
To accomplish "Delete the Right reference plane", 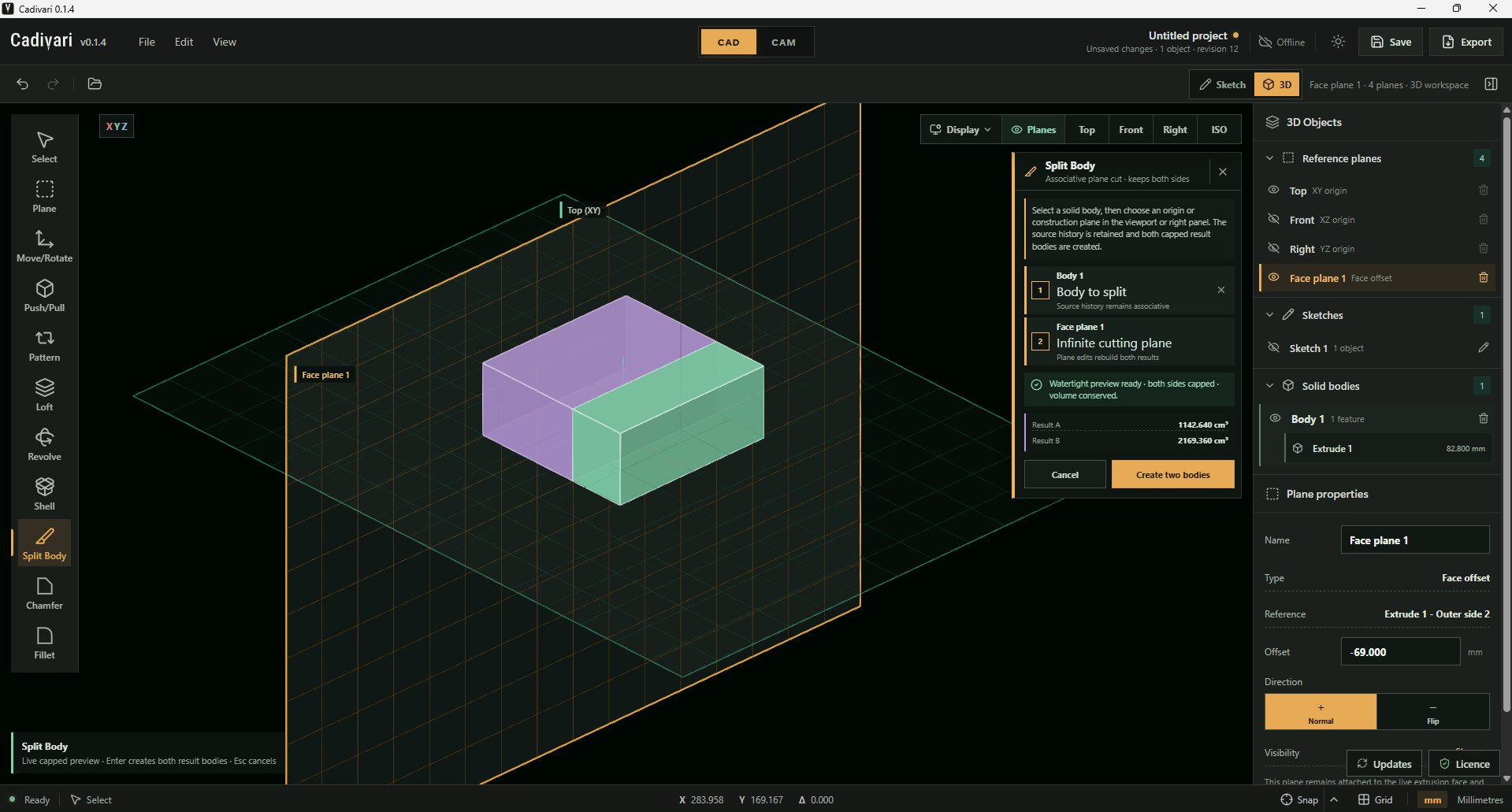I will coord(1484,249).
